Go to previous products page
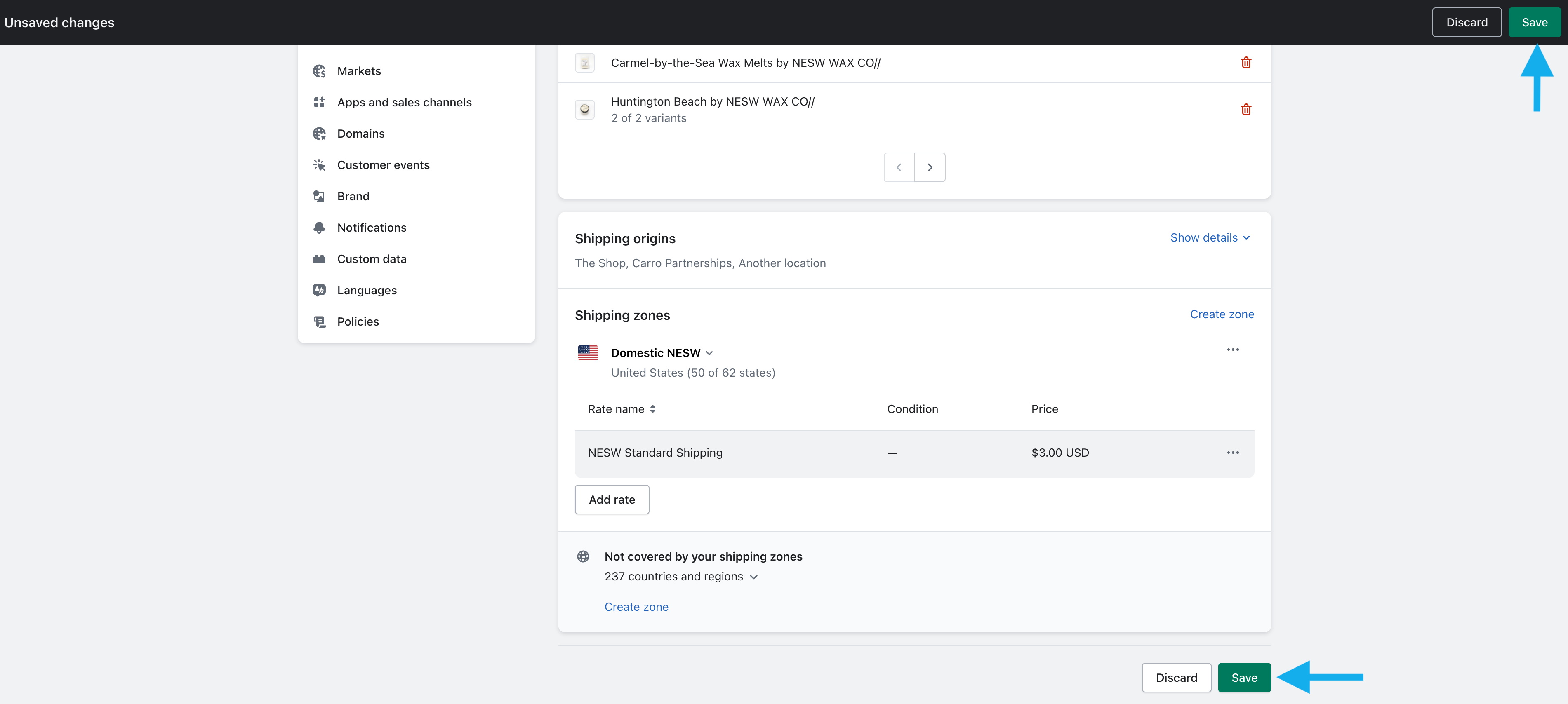The height and width of the screenshot is (704, 1568). pyautogui.click(x=899, y=167)
